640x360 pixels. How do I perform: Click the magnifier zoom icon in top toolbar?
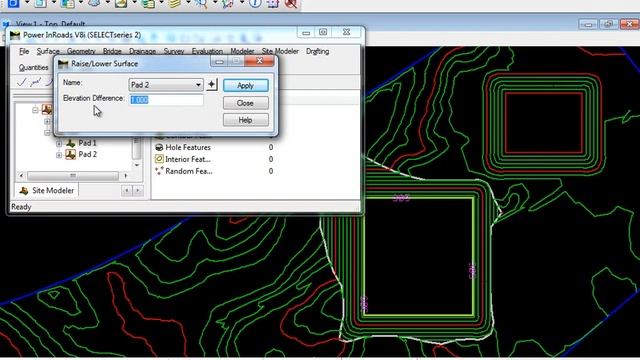[x=201, y=4]
